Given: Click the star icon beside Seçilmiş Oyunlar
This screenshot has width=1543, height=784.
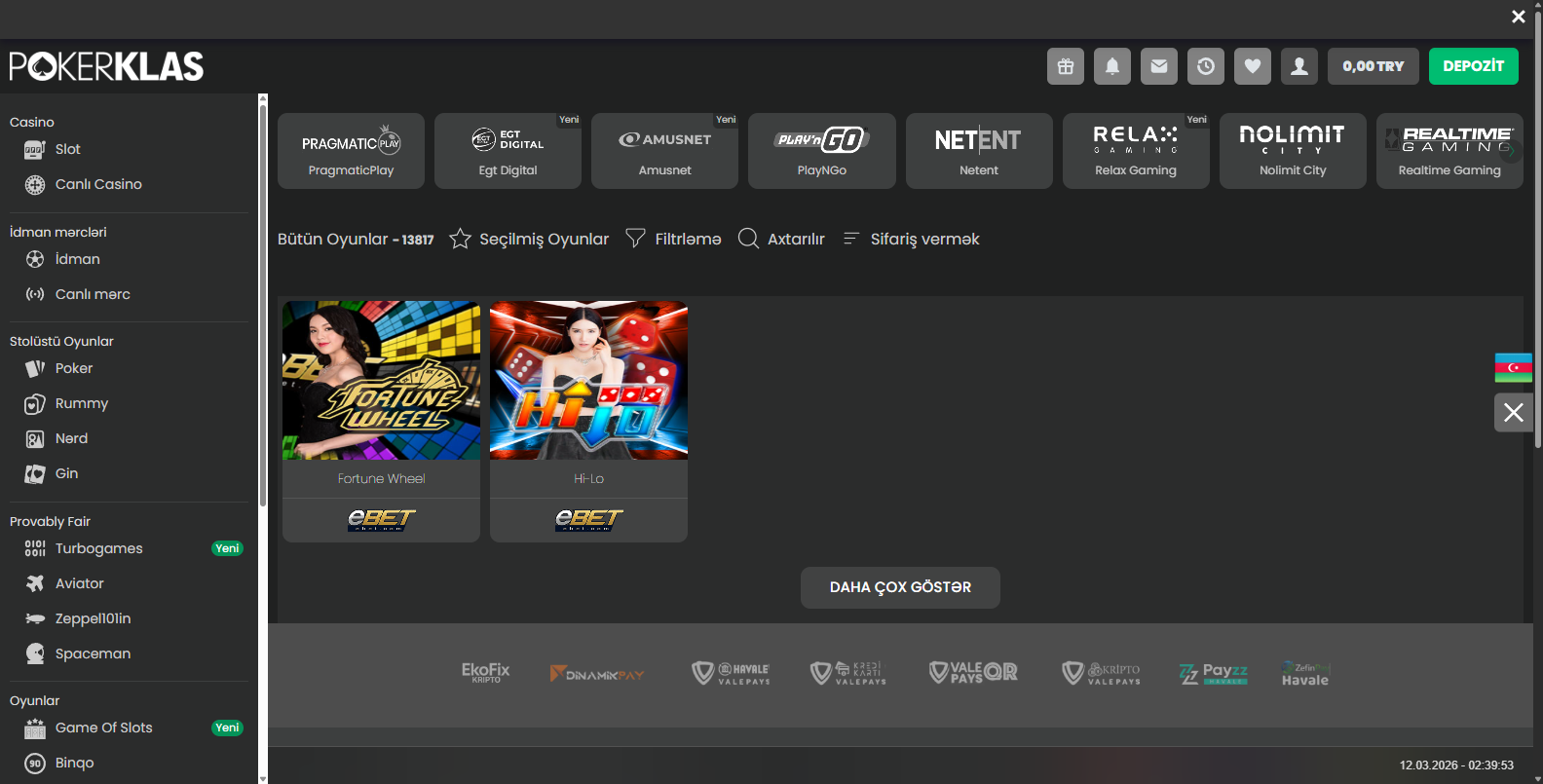Looking at the screenshot, I should (x=461, y=239).
